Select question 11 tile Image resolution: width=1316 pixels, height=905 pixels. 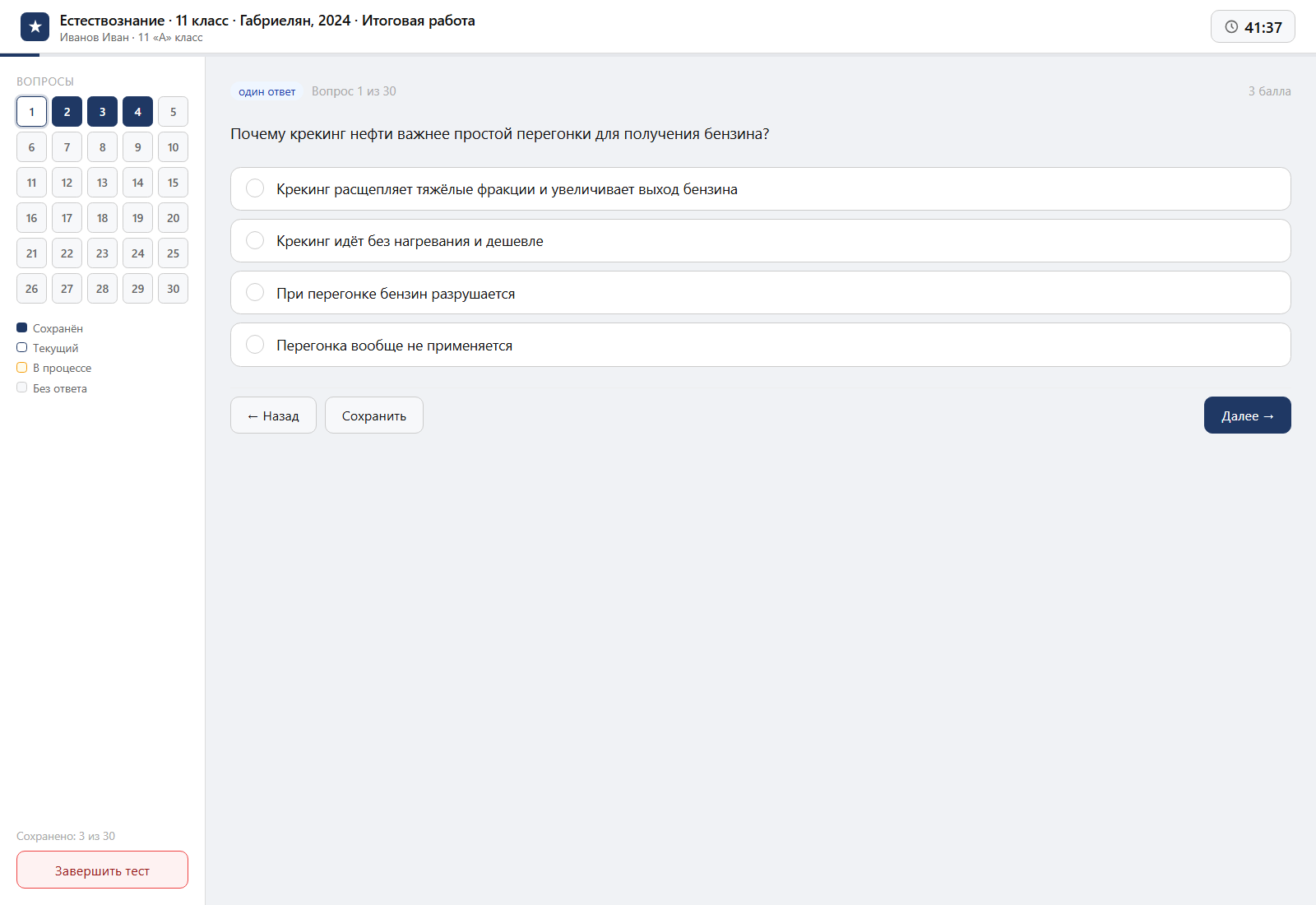(x=31, y=183)
